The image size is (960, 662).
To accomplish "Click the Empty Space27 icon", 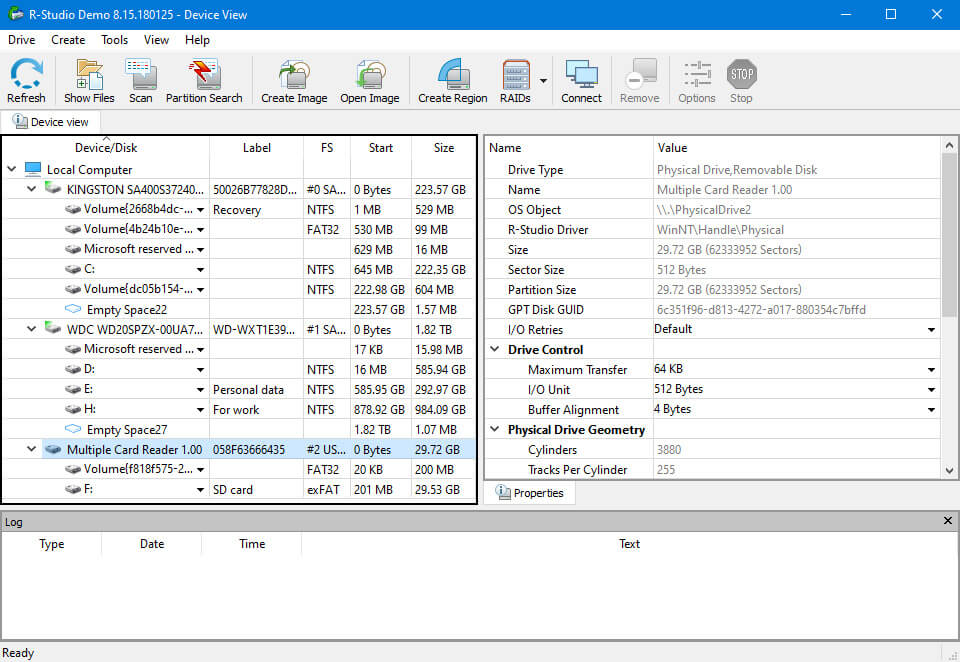I will tap(73, 429).
